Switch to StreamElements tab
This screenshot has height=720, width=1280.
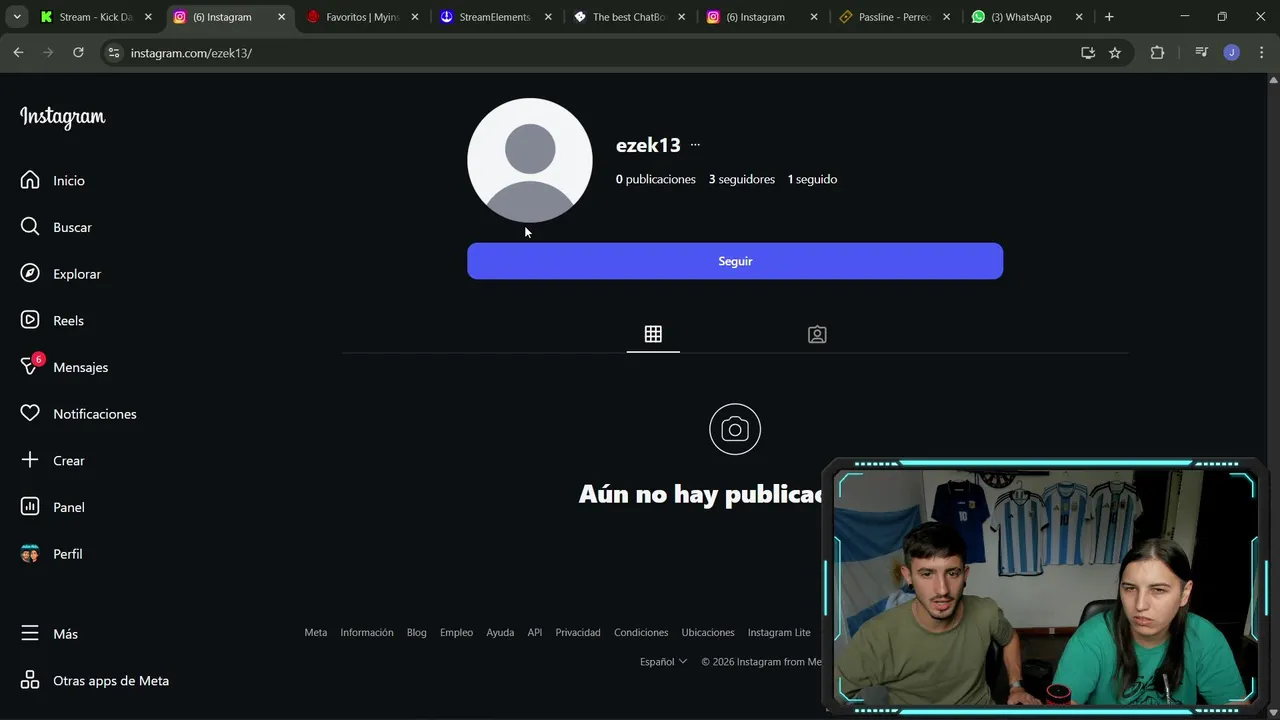[x=494, y=17]
